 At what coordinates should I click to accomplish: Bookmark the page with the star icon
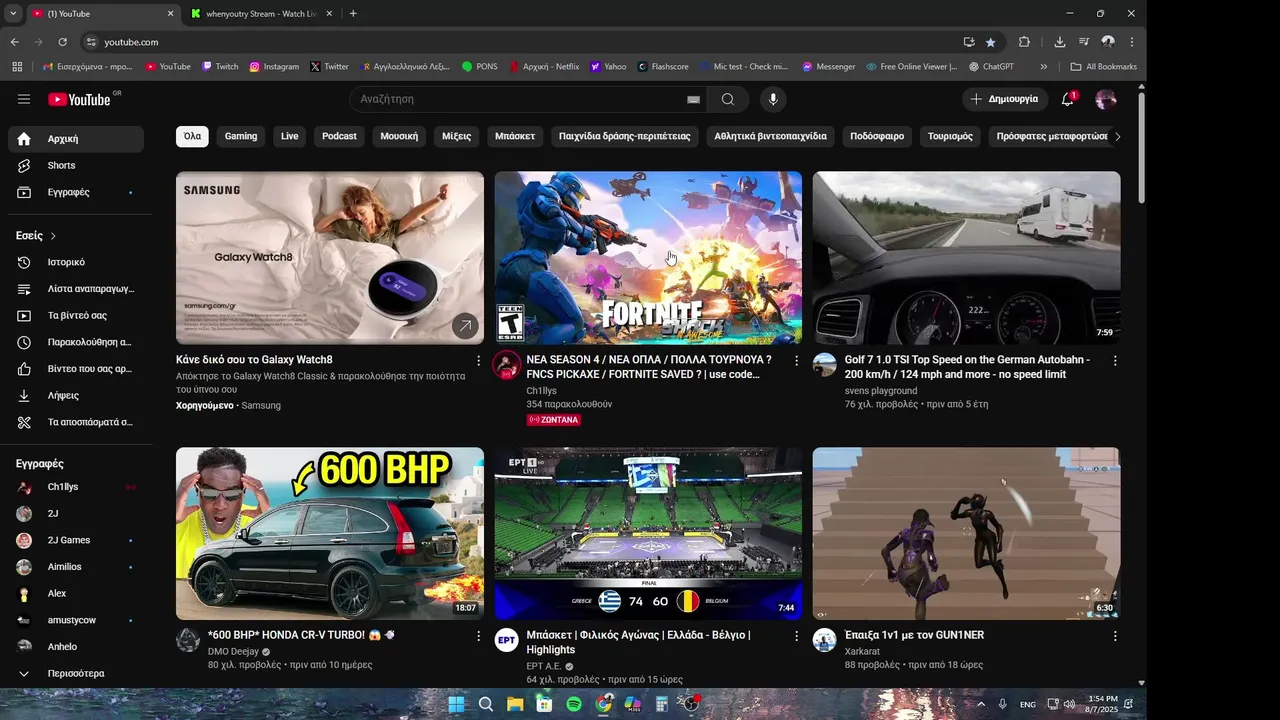click(x=990, y=42)
